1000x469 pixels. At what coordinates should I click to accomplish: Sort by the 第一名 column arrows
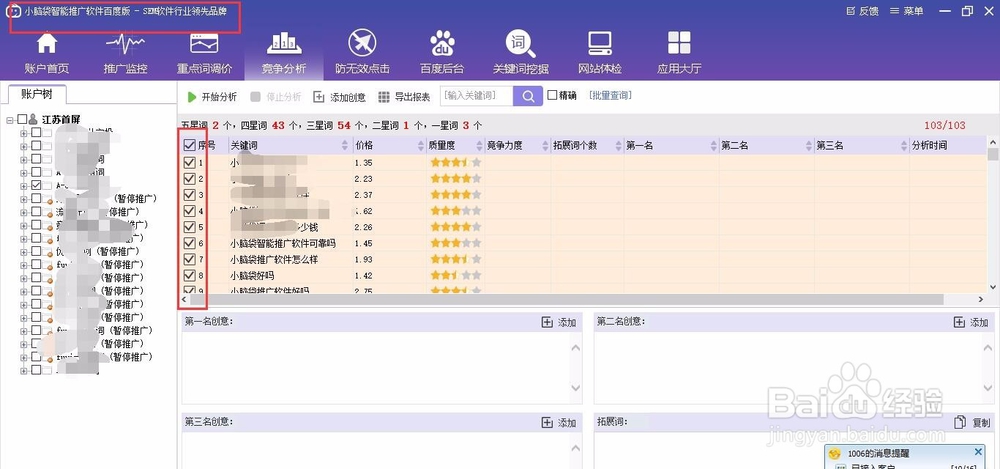pos(714,145)
